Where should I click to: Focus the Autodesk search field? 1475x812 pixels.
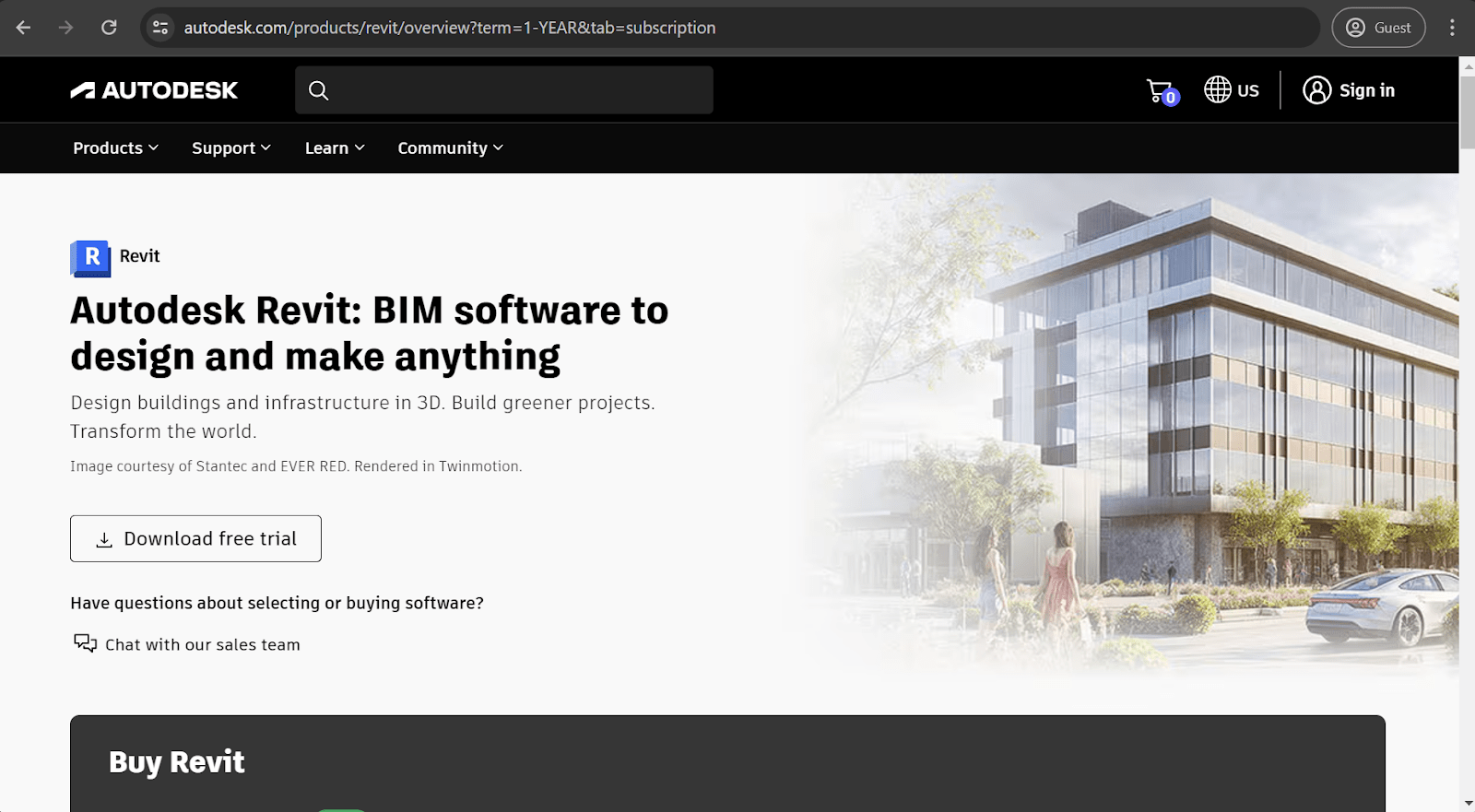pos(504,90)
